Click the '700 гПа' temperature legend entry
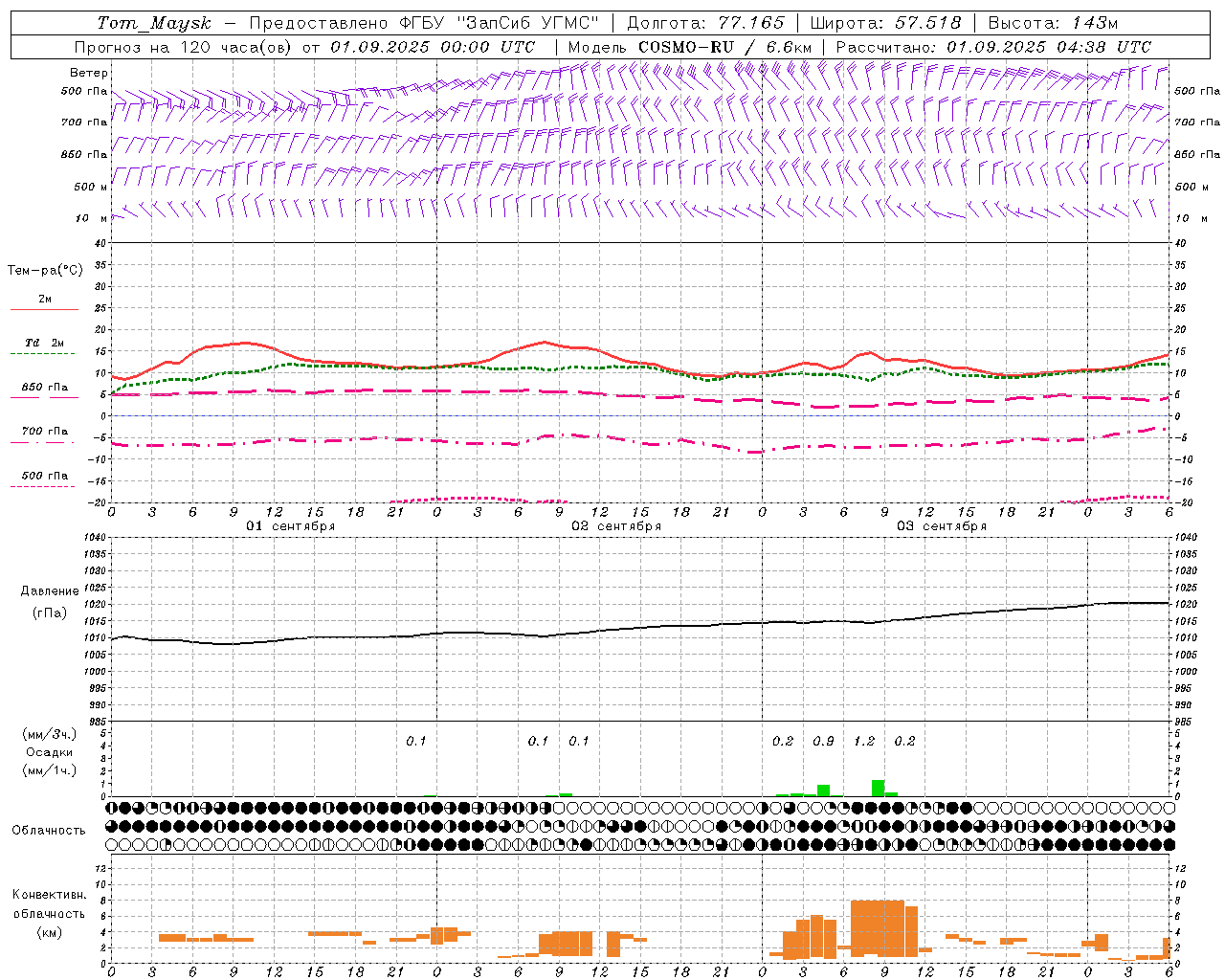 click(45, 432)
